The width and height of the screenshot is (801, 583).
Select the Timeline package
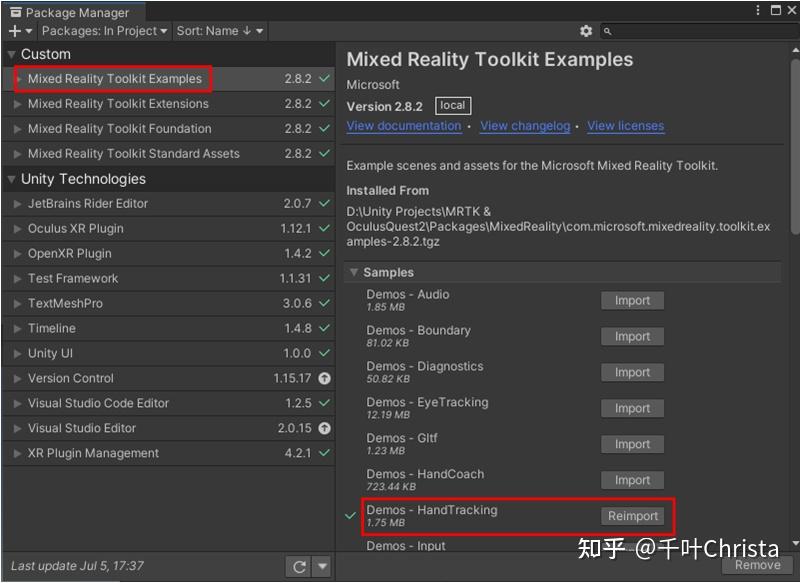(x=169, y=328)
